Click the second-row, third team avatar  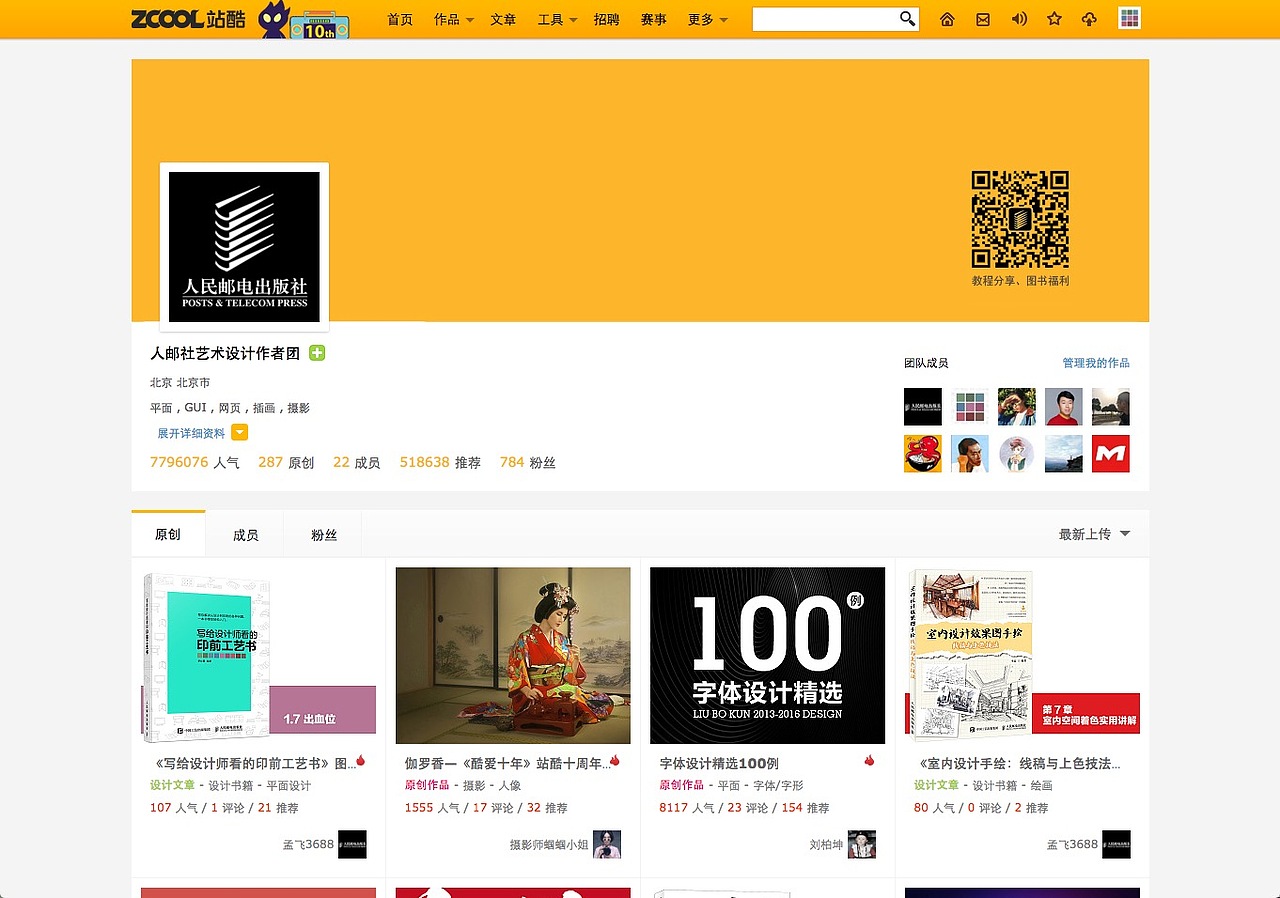pyautogui.click(x=1017, y=454)
